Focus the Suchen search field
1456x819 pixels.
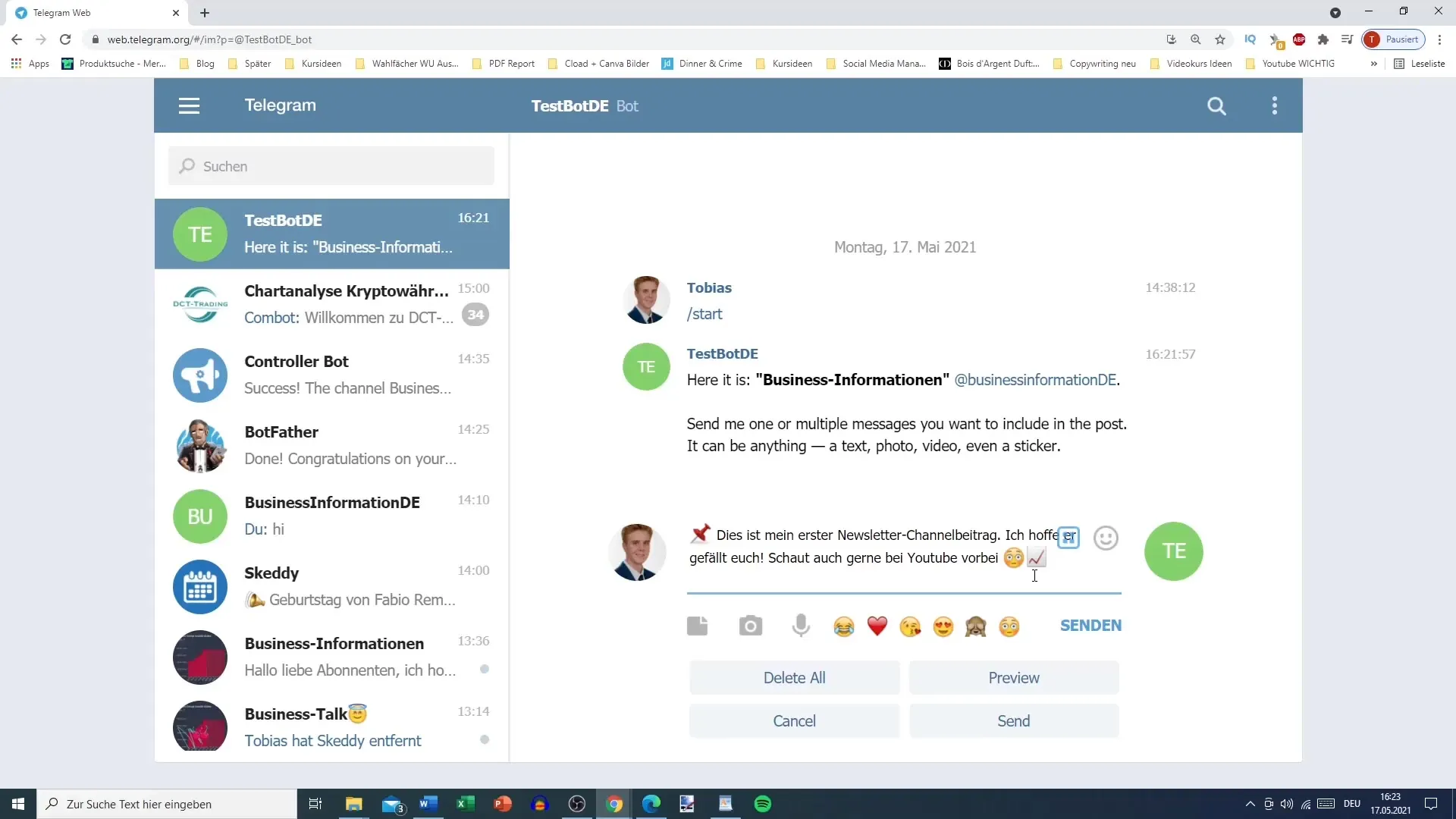(x=331, y=166)
